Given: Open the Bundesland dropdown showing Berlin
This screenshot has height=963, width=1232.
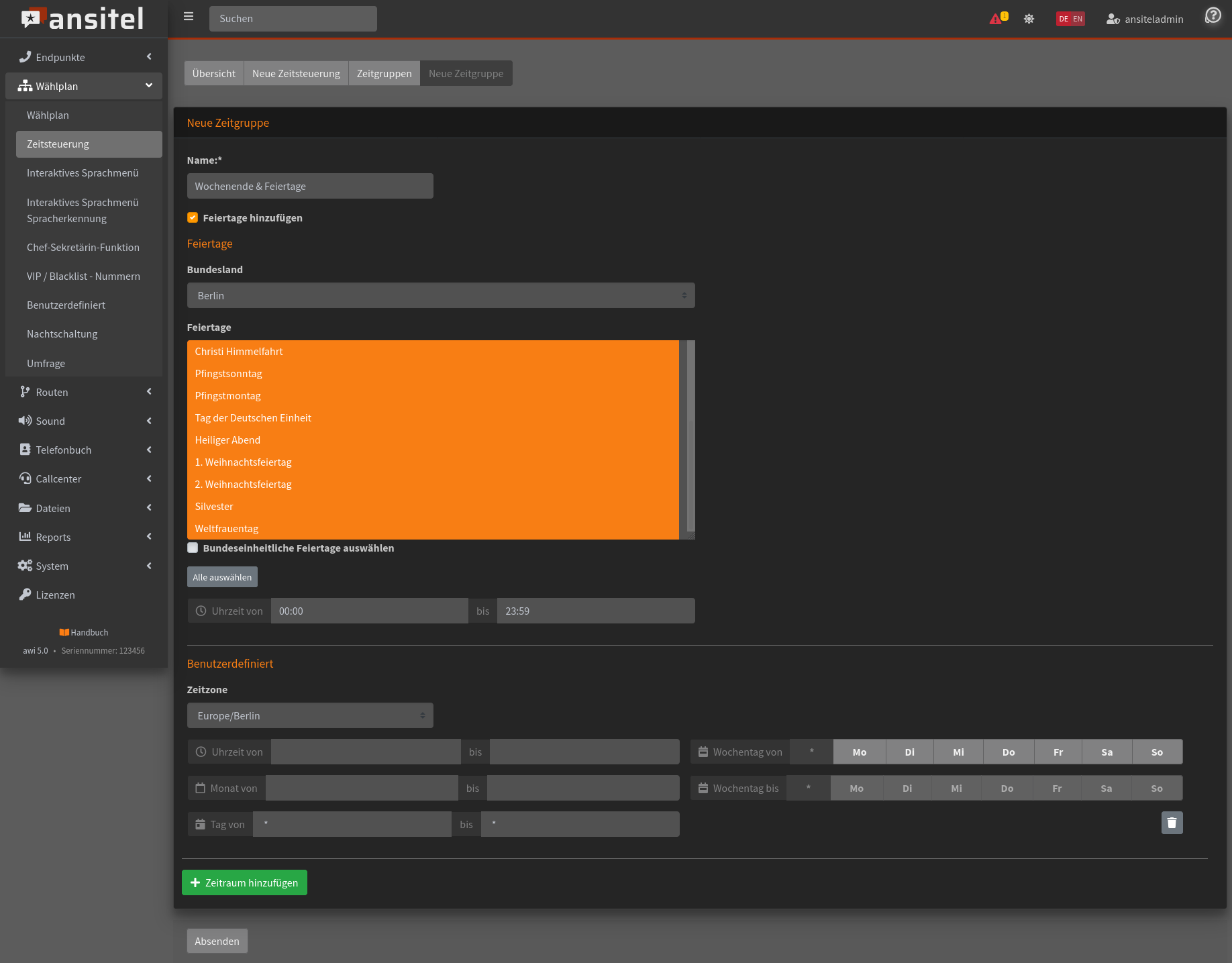Looking at the screenshot, I should (440, 295).
